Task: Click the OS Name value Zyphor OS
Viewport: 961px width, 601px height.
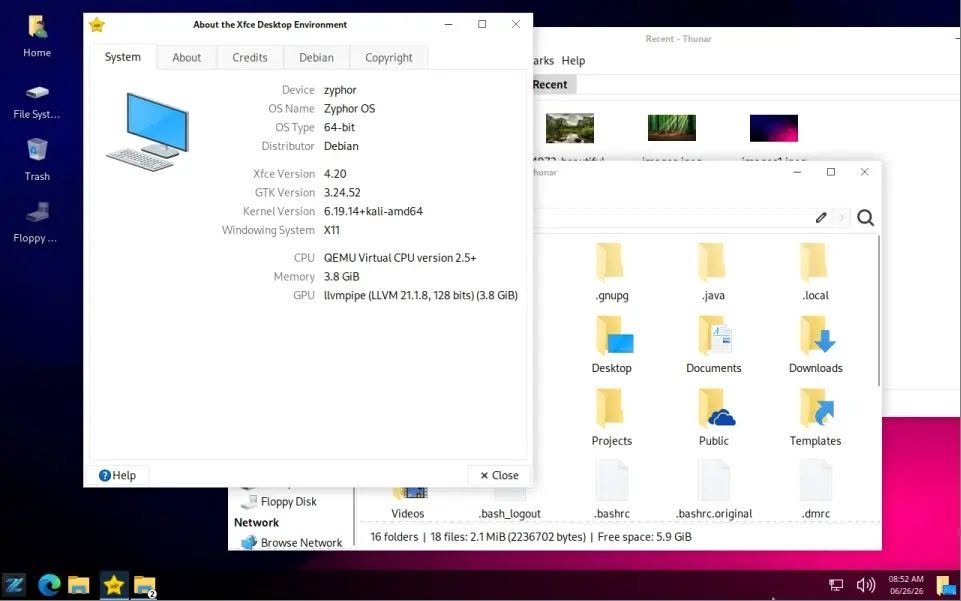Action: [349, 108]
